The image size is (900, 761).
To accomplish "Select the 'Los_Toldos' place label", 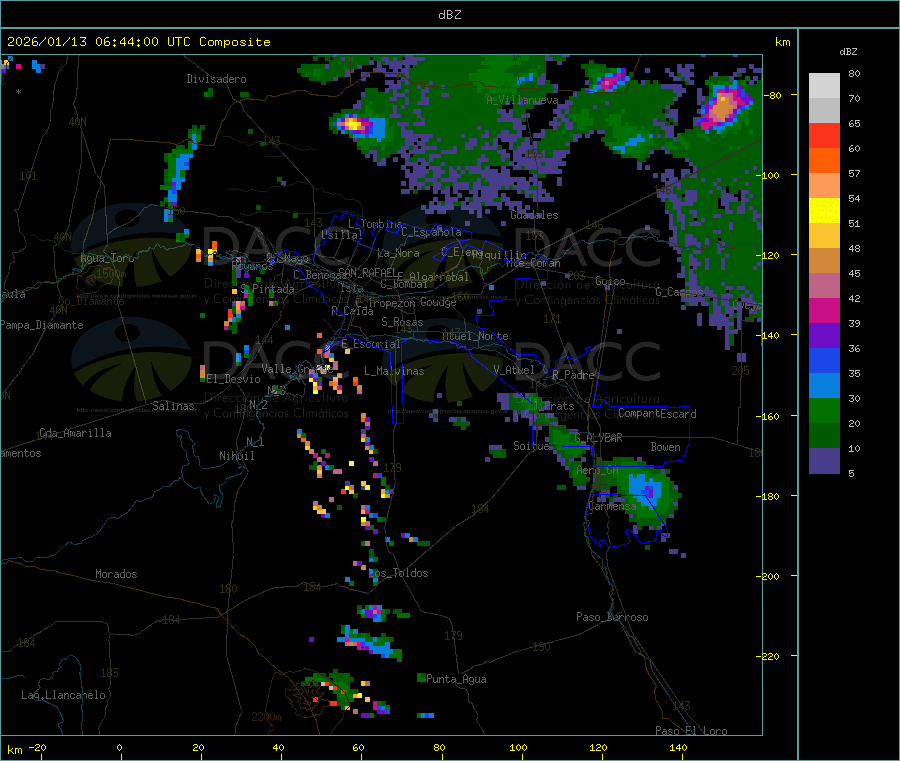I will pyautogui.click(x=398, y=573).
